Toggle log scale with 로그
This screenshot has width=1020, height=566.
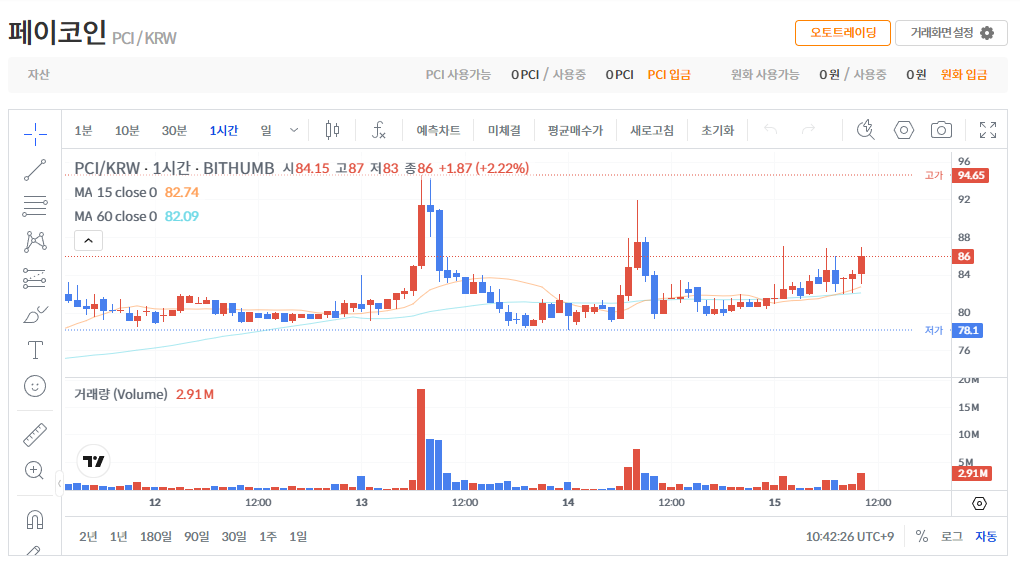(952, 536)
